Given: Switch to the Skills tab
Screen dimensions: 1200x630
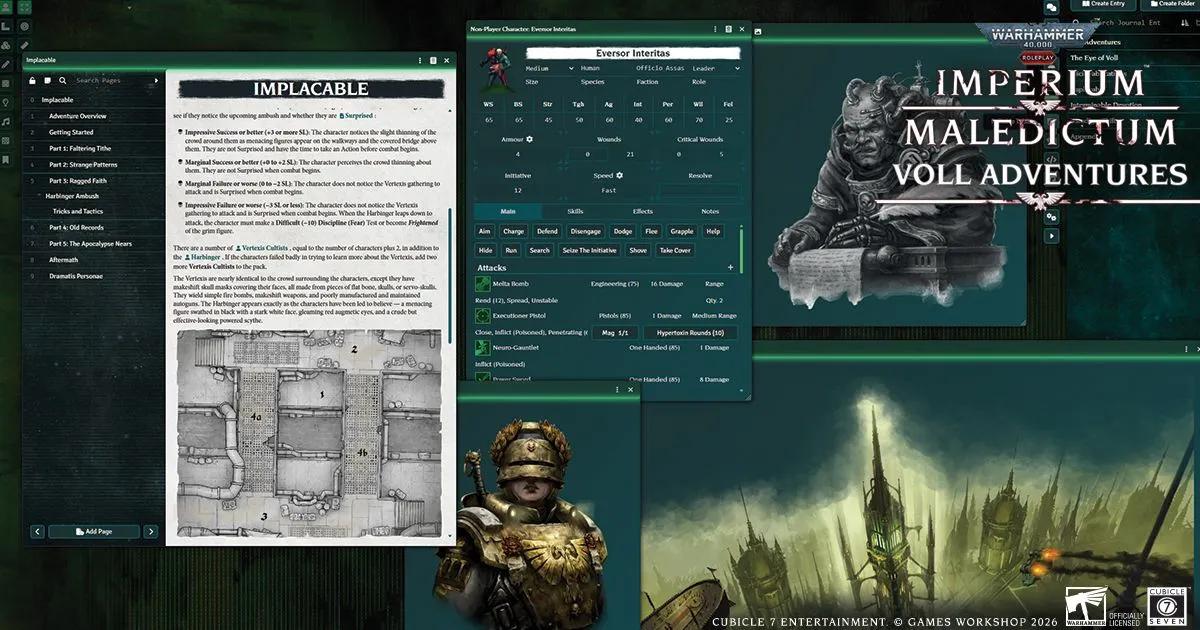Looking at the screenshot, I should click(x=575, y=211).
